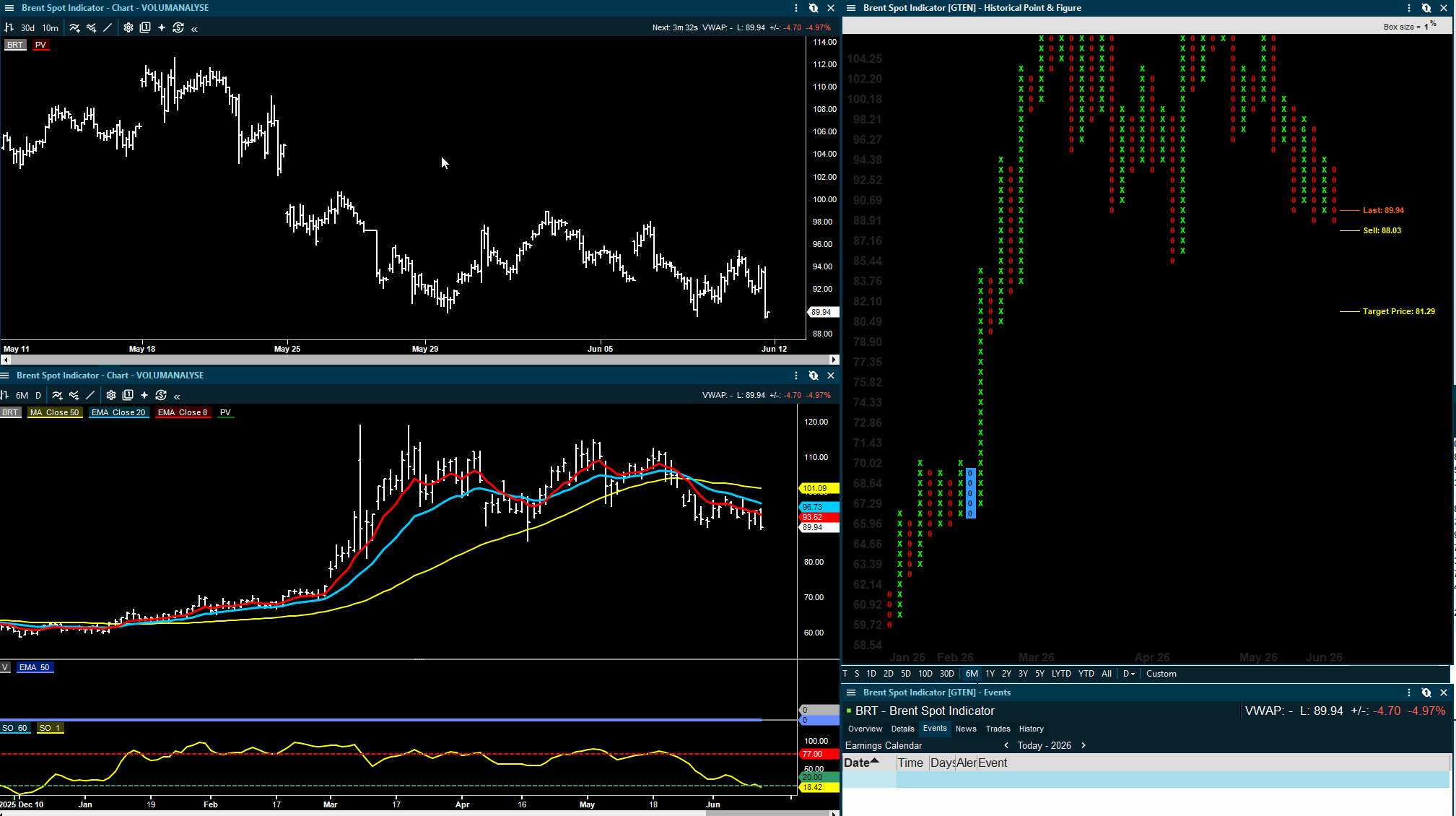Set Point & Figure range to 5Y

coord(1039,674)
